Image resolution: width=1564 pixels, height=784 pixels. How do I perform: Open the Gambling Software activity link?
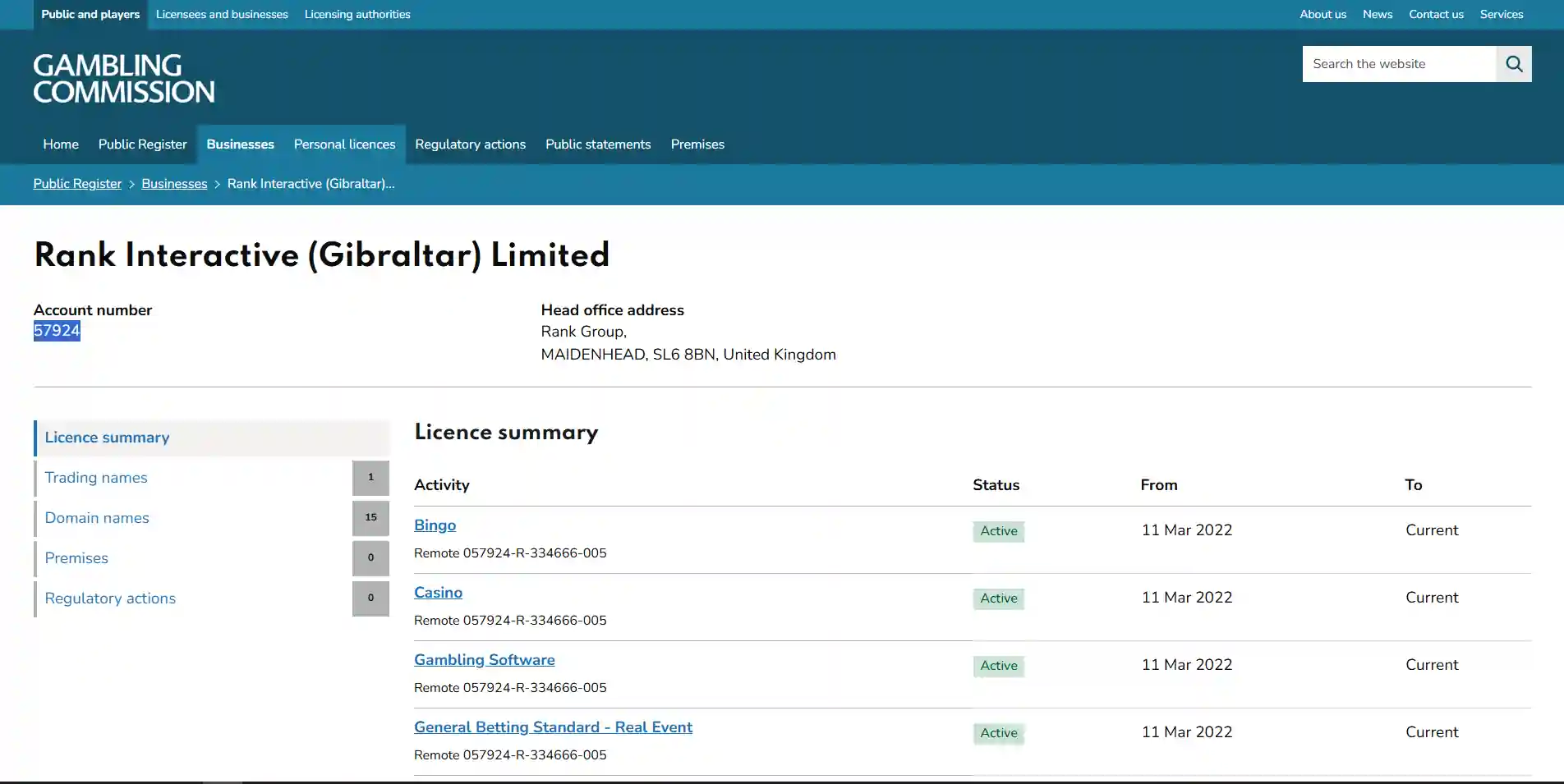point(485,660)
